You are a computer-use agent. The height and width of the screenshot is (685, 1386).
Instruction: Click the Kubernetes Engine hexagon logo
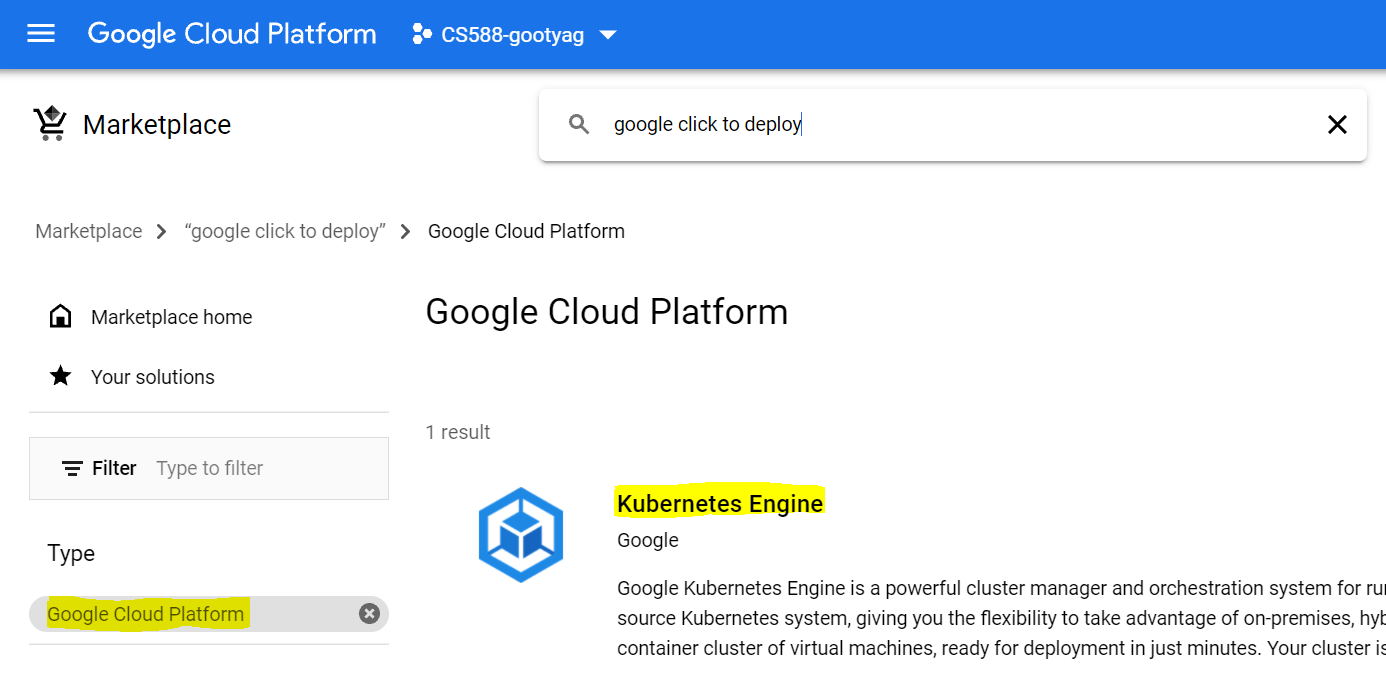click(x=521, y=535)
